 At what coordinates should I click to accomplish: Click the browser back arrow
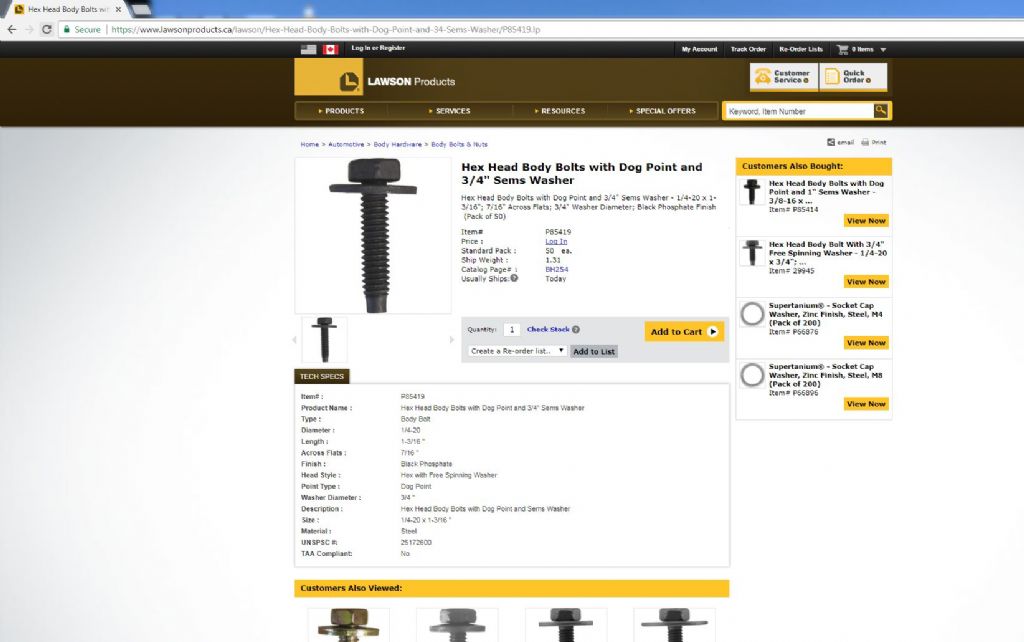[11, 29]
